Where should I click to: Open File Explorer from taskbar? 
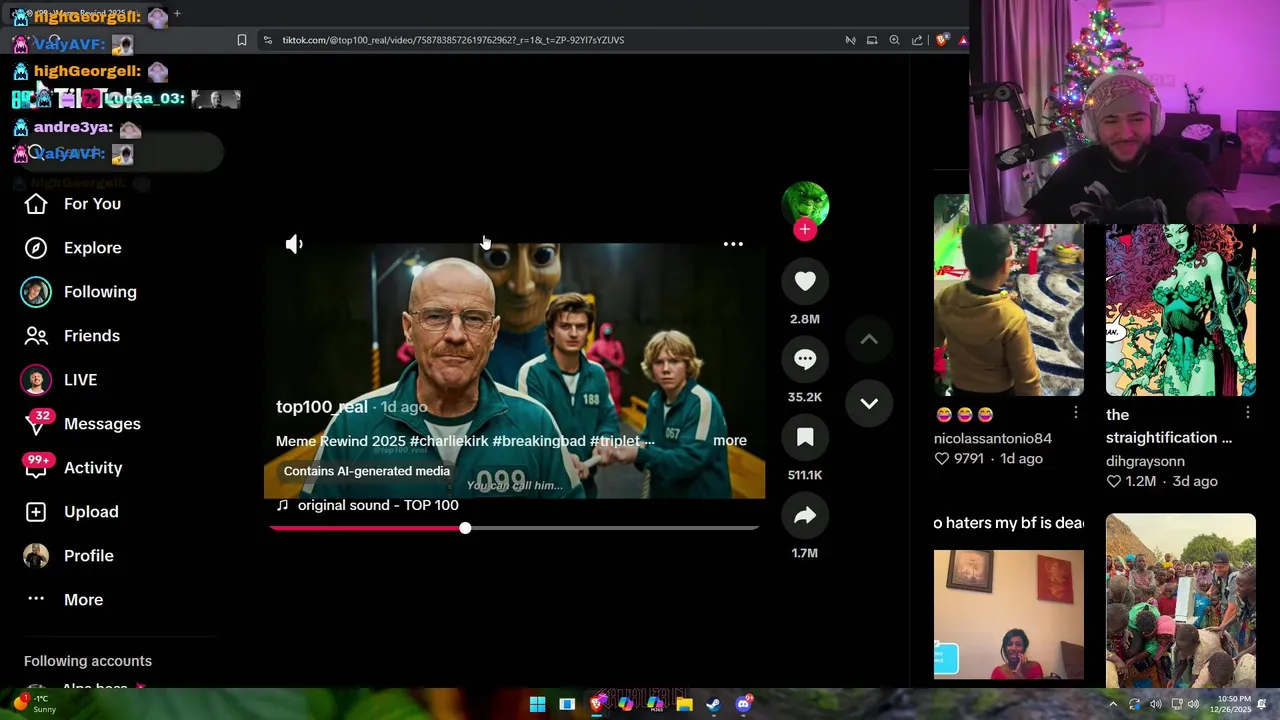(684, 704)
